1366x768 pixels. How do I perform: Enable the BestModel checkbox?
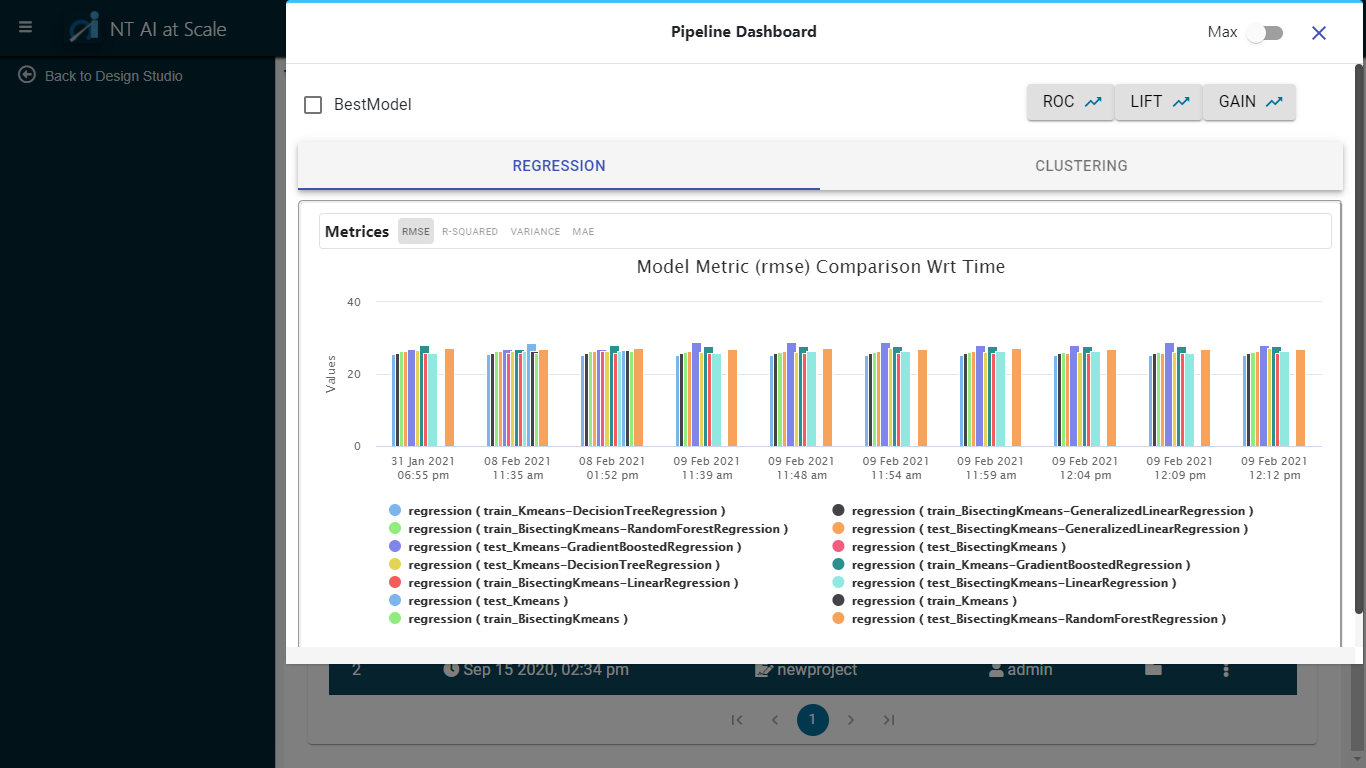pyautogui.click(x=313, y=105)
